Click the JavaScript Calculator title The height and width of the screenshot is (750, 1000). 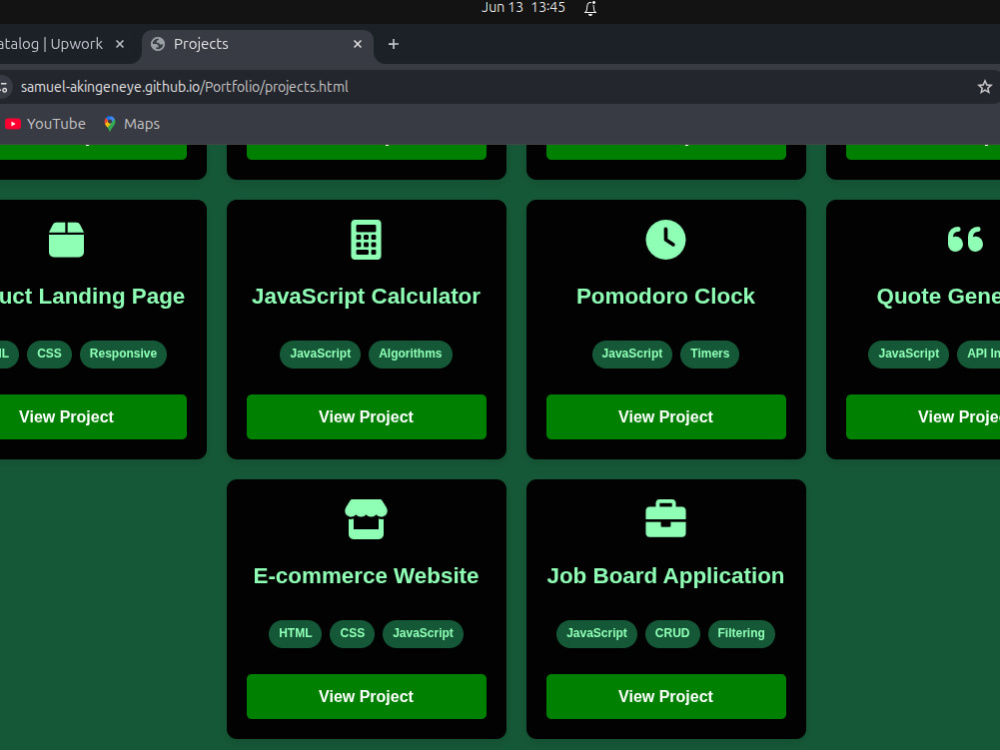pyautogui.click(x=366, y=296)
